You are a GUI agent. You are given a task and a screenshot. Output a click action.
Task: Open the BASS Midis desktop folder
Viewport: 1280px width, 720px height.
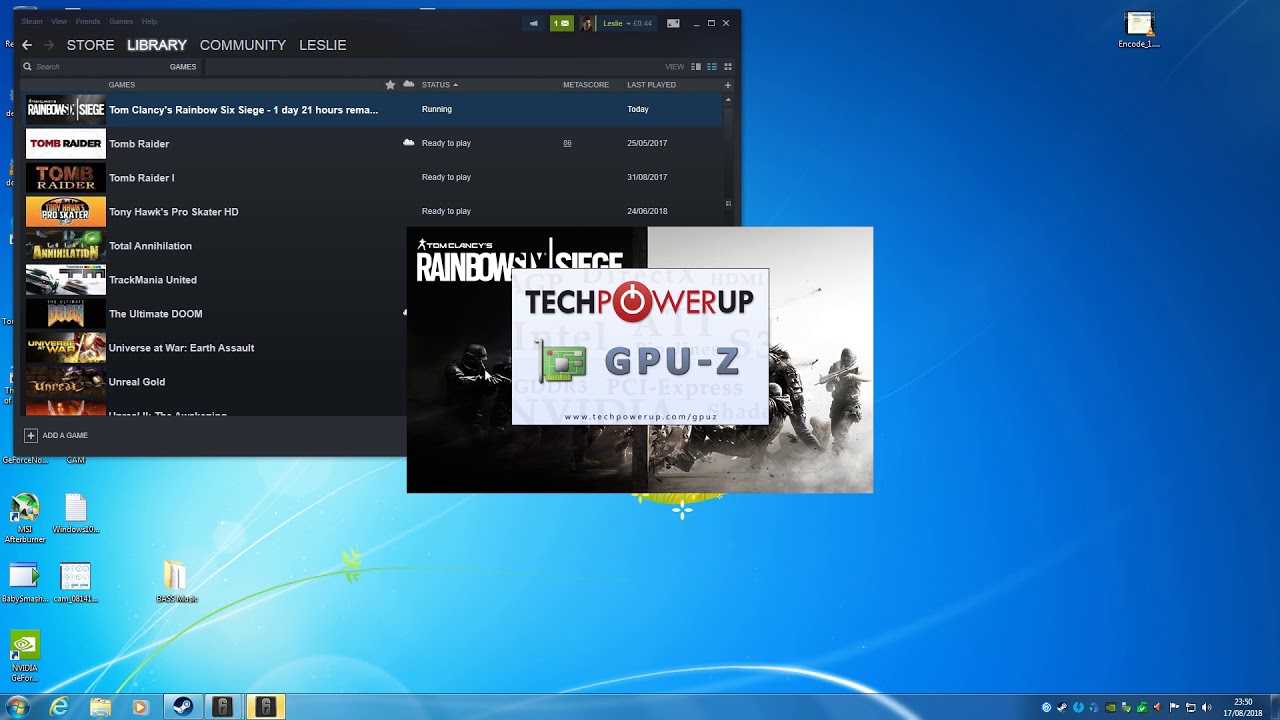tap(176, 582)
